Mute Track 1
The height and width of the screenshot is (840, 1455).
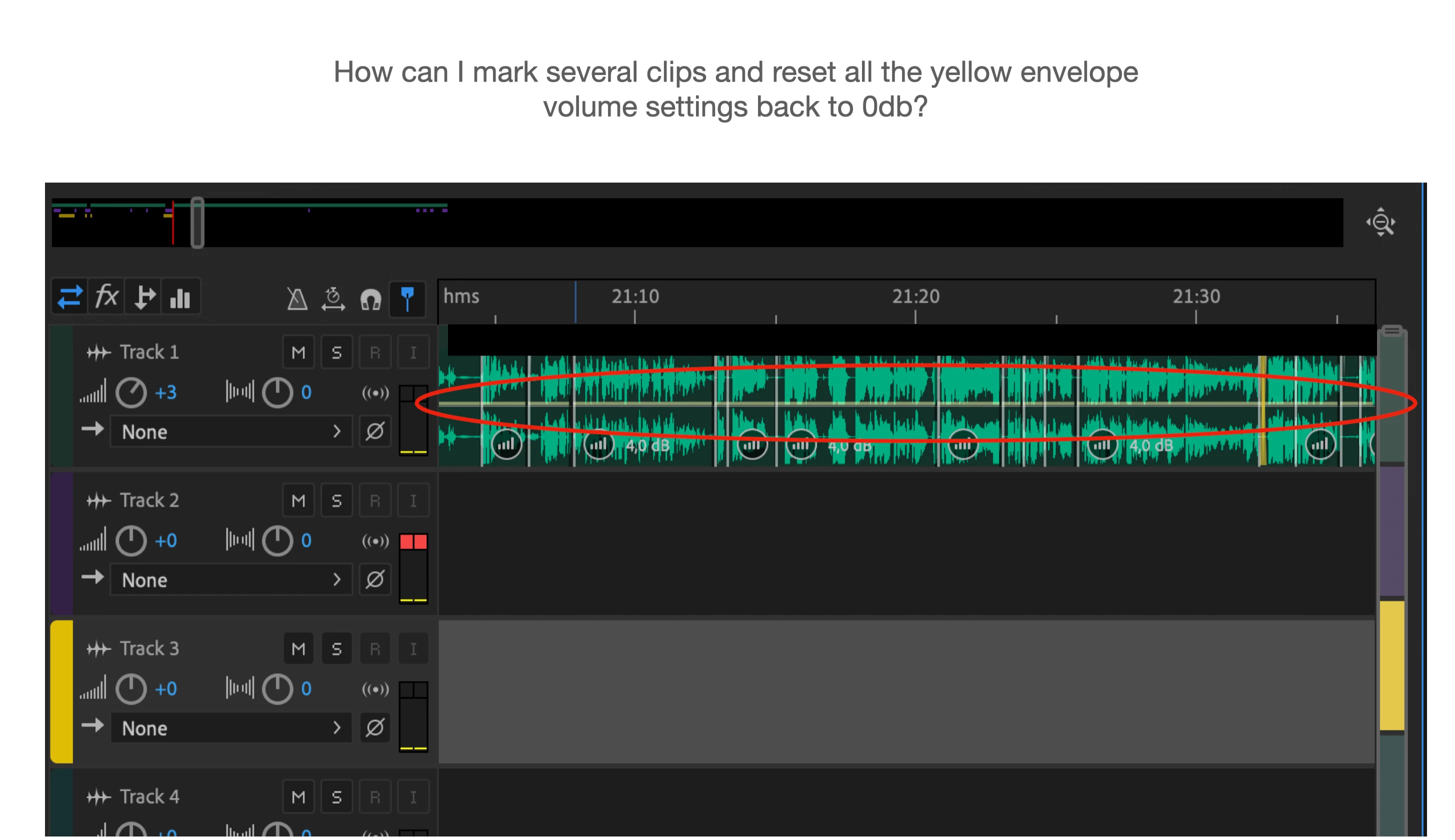point(298,352)
